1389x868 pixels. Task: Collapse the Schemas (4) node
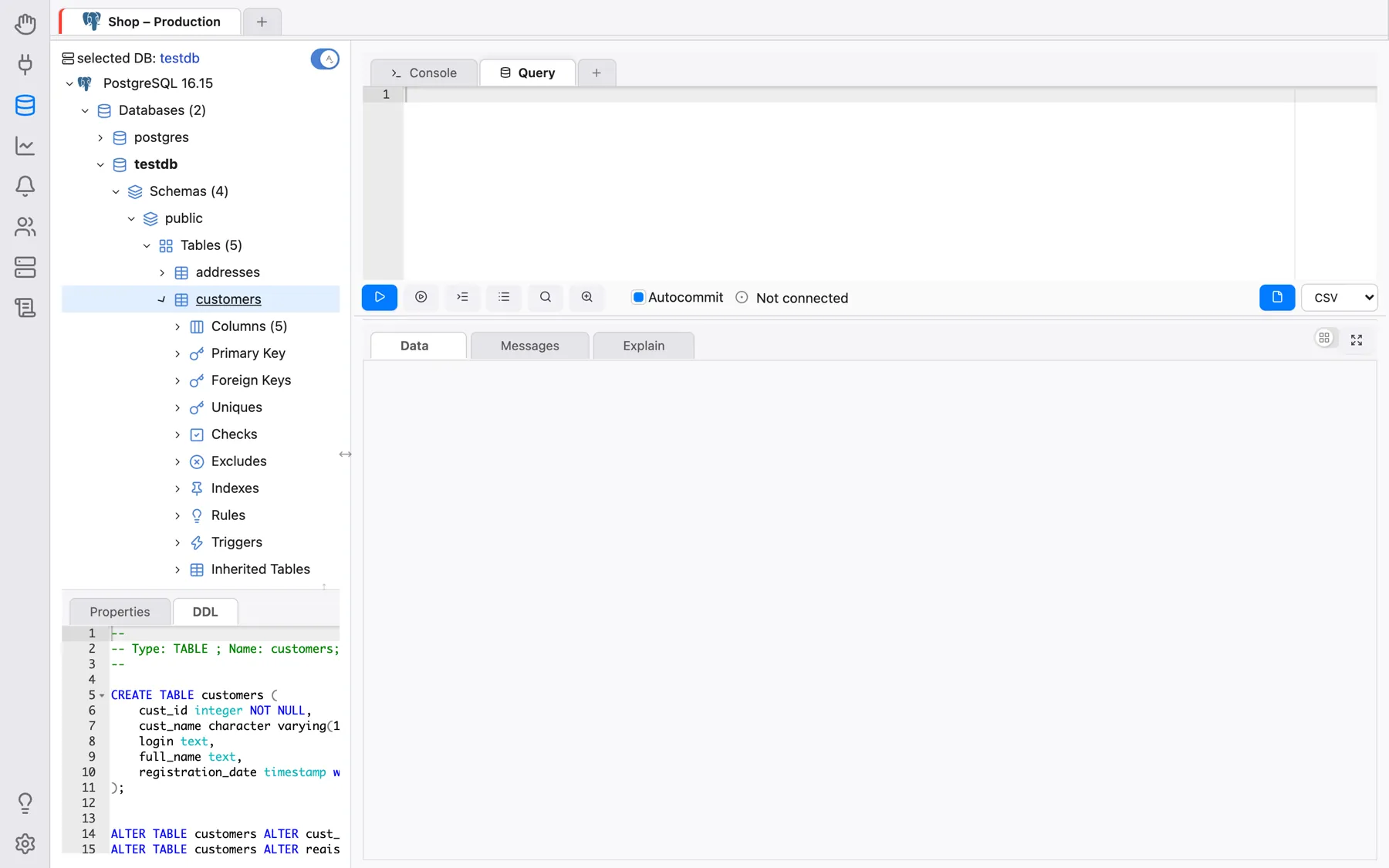[116, 191]
